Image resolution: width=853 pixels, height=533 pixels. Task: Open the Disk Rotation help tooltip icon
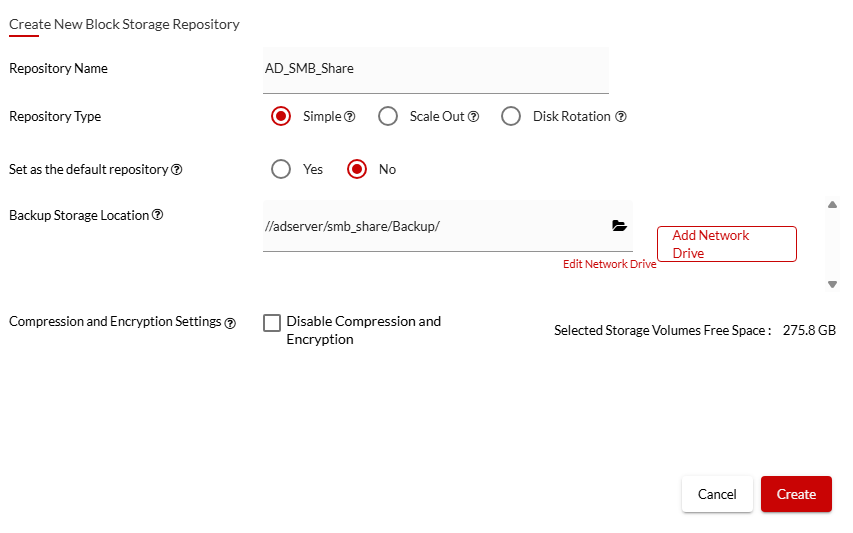(x=621, y=117)
